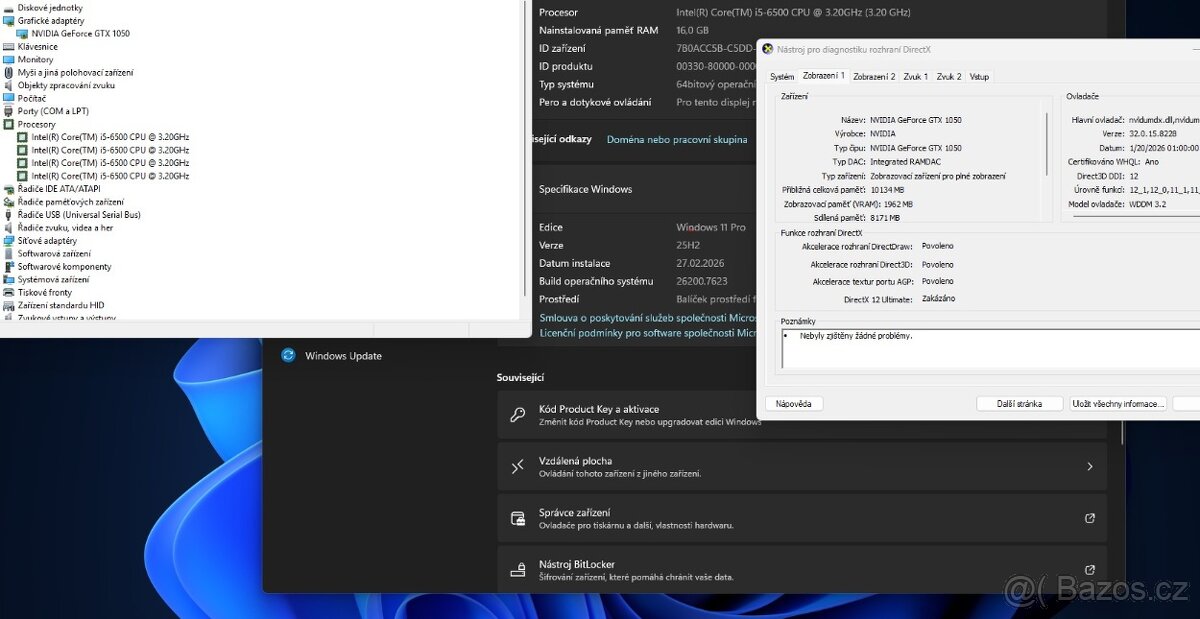Click the Verze value 25H2 in Settings
Image resolution: width=1200 pixels, height=619 pixels.
point(689,245)
